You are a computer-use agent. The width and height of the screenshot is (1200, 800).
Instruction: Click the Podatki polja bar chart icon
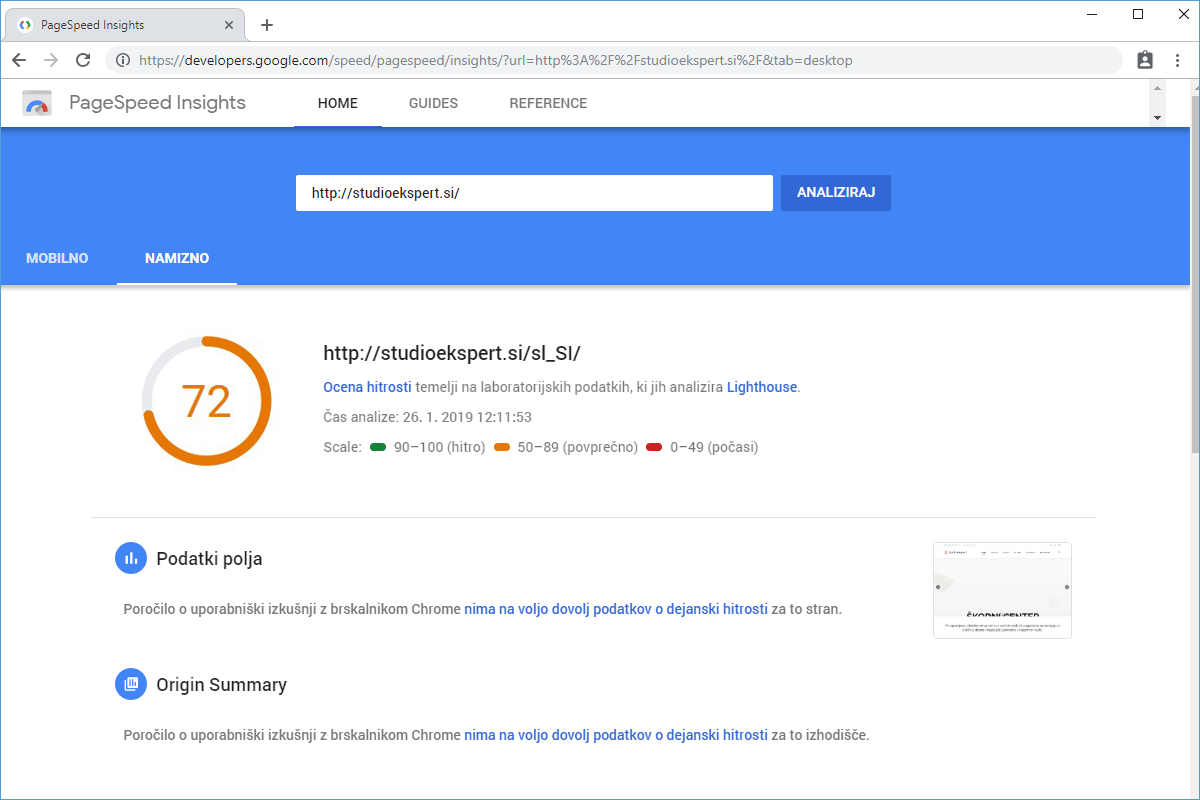(x=130, y=559)
